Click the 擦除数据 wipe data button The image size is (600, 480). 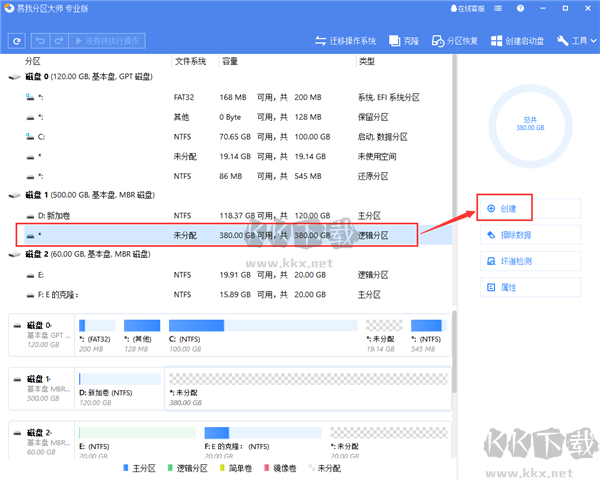click(x=530, y=235)
